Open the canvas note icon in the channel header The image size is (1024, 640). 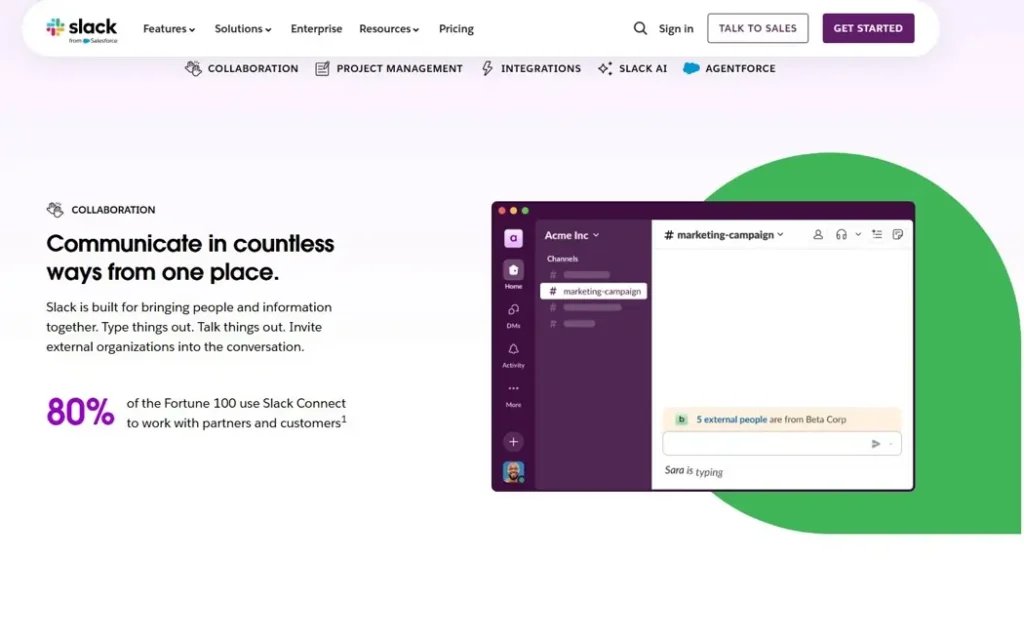898,234
